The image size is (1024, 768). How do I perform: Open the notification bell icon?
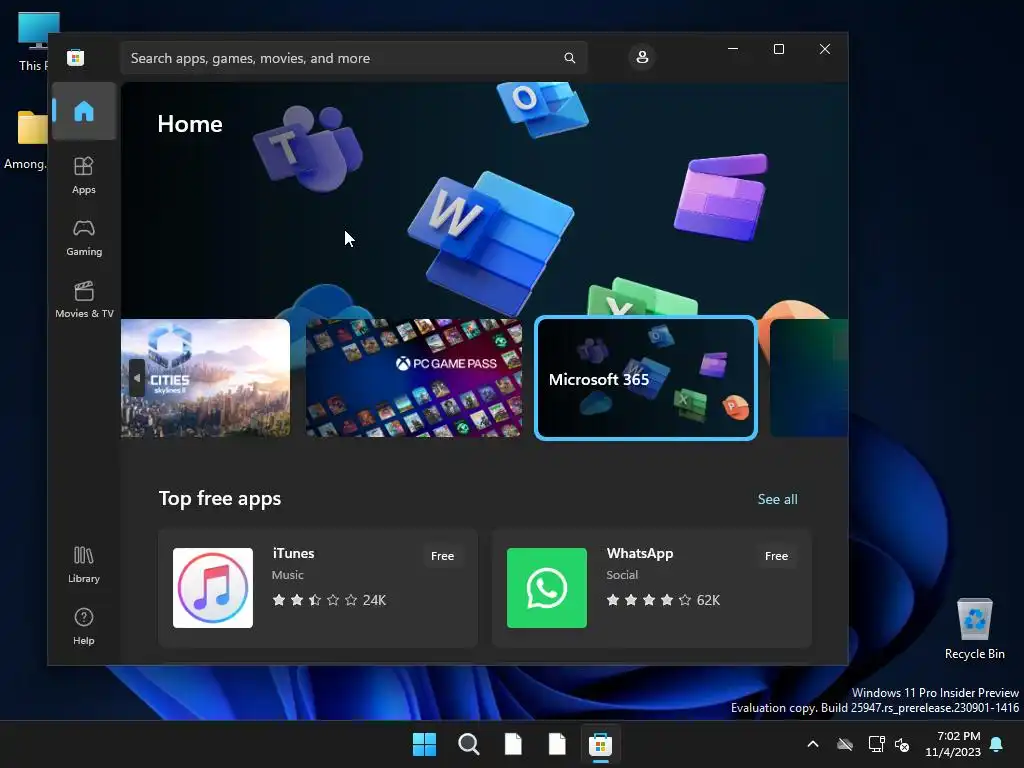pyautogui.click(x=996, y=744)
